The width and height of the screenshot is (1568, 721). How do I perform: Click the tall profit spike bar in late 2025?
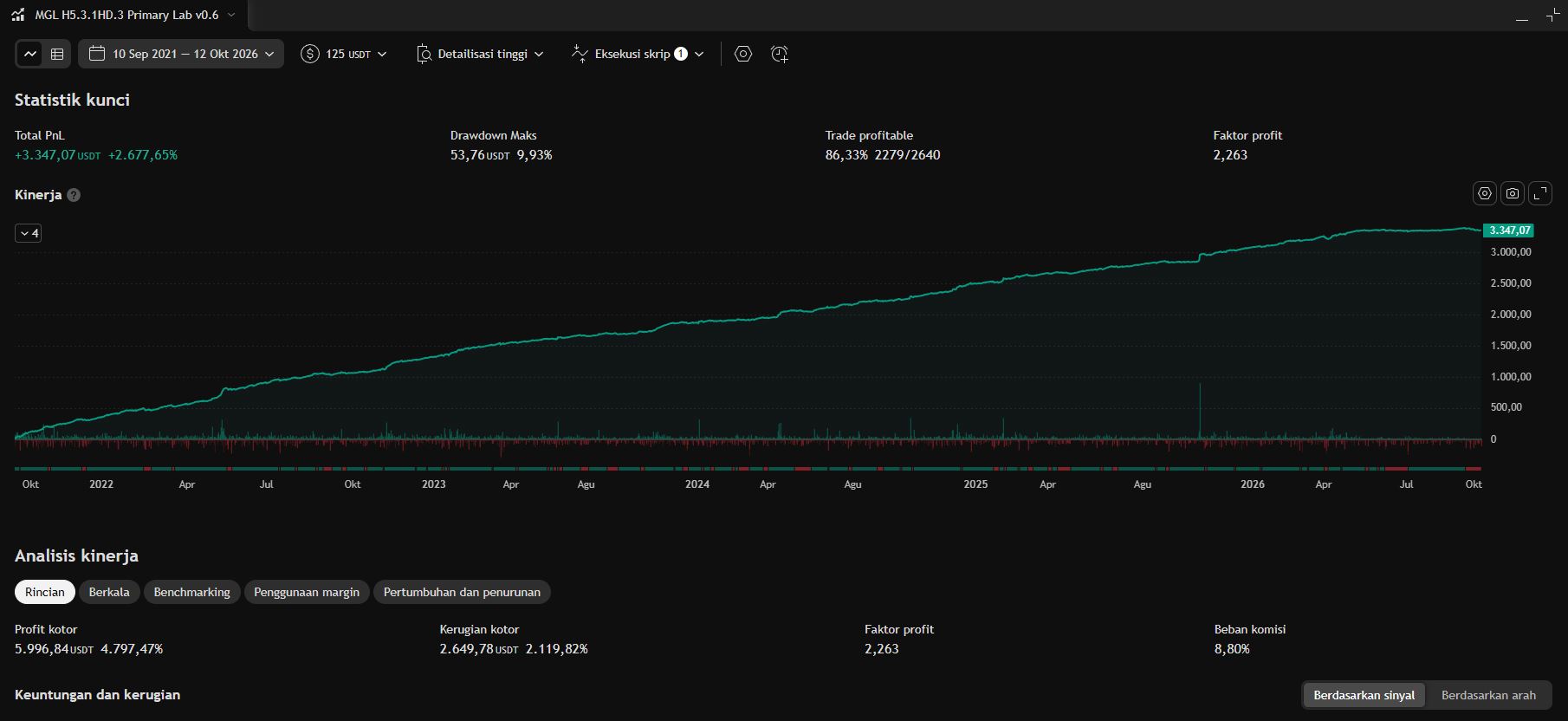[x=1200, y=411]
